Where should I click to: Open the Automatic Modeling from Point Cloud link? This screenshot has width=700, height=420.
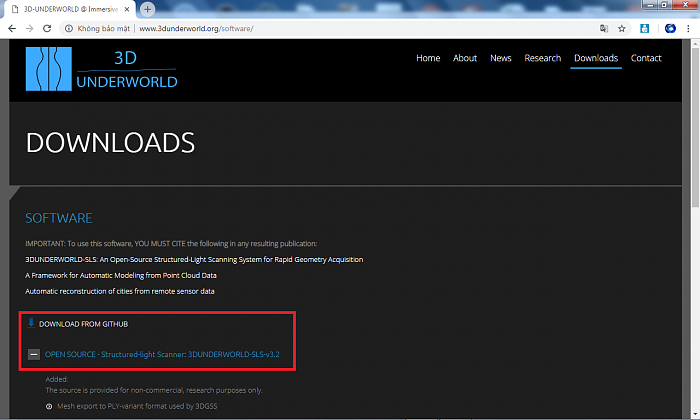(x=121, y=275)
